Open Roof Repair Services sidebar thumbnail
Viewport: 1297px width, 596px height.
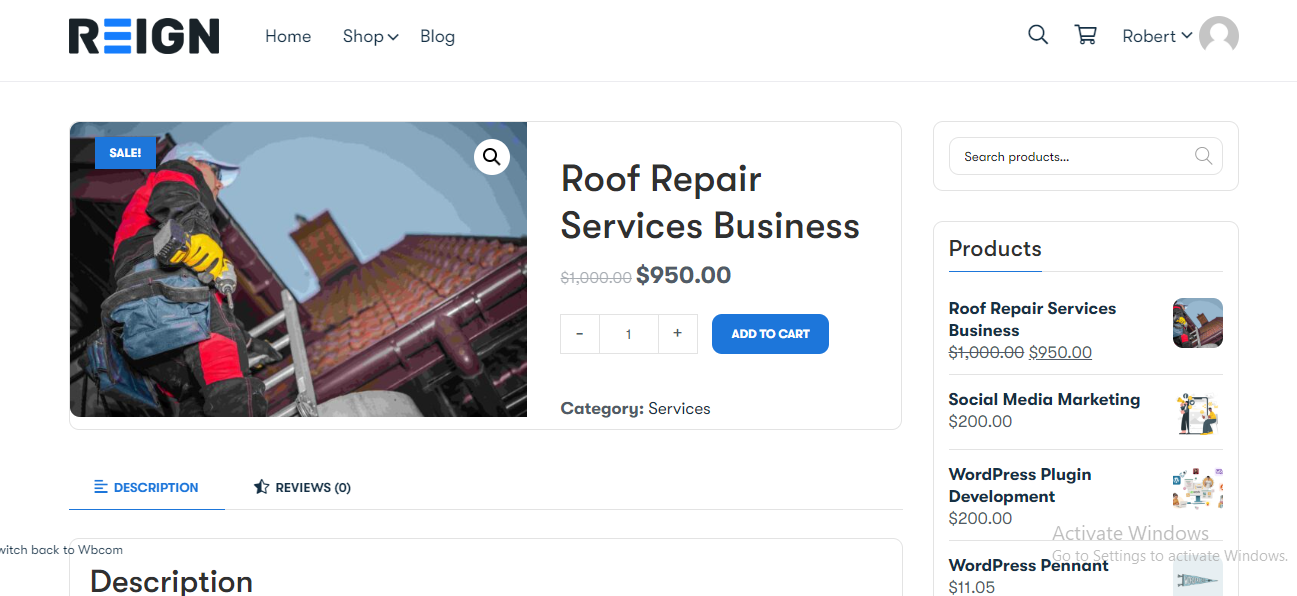point(1198,323)
